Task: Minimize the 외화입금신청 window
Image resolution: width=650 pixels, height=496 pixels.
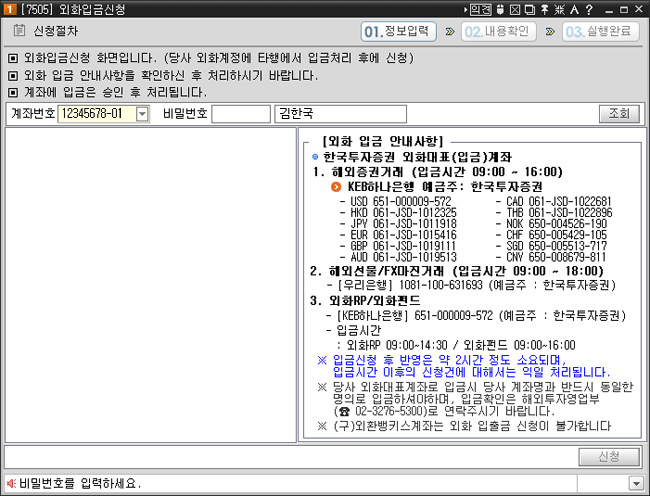Action: [609, 10]
